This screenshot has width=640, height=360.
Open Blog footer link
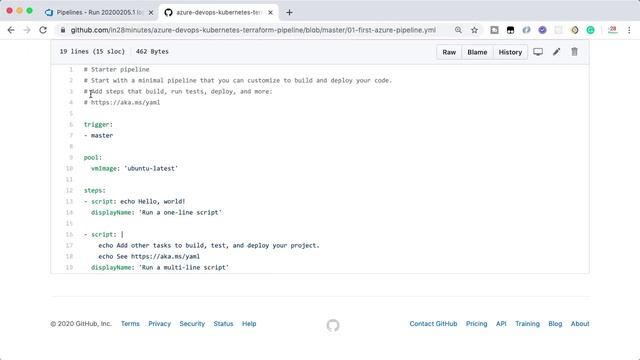[x=555, y=323]
